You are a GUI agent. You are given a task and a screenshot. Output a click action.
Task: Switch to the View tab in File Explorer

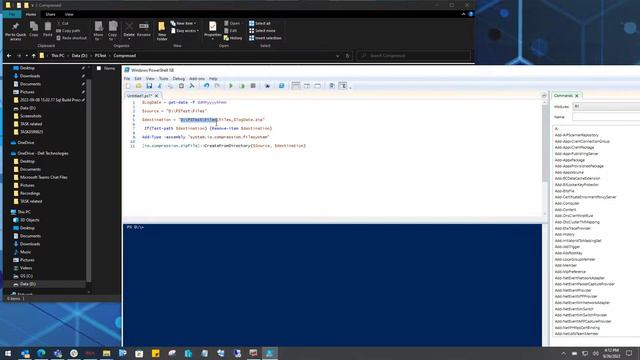pyautogui.click(x=69, y=14)
